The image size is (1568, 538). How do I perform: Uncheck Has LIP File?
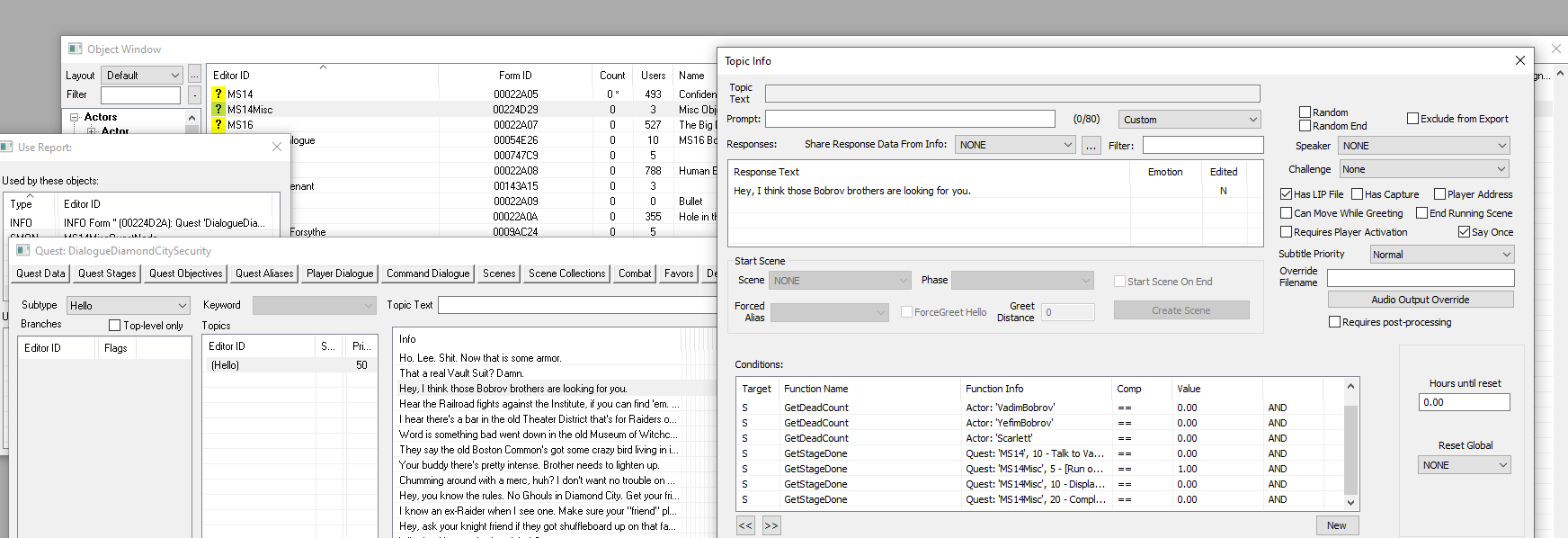1286,194
